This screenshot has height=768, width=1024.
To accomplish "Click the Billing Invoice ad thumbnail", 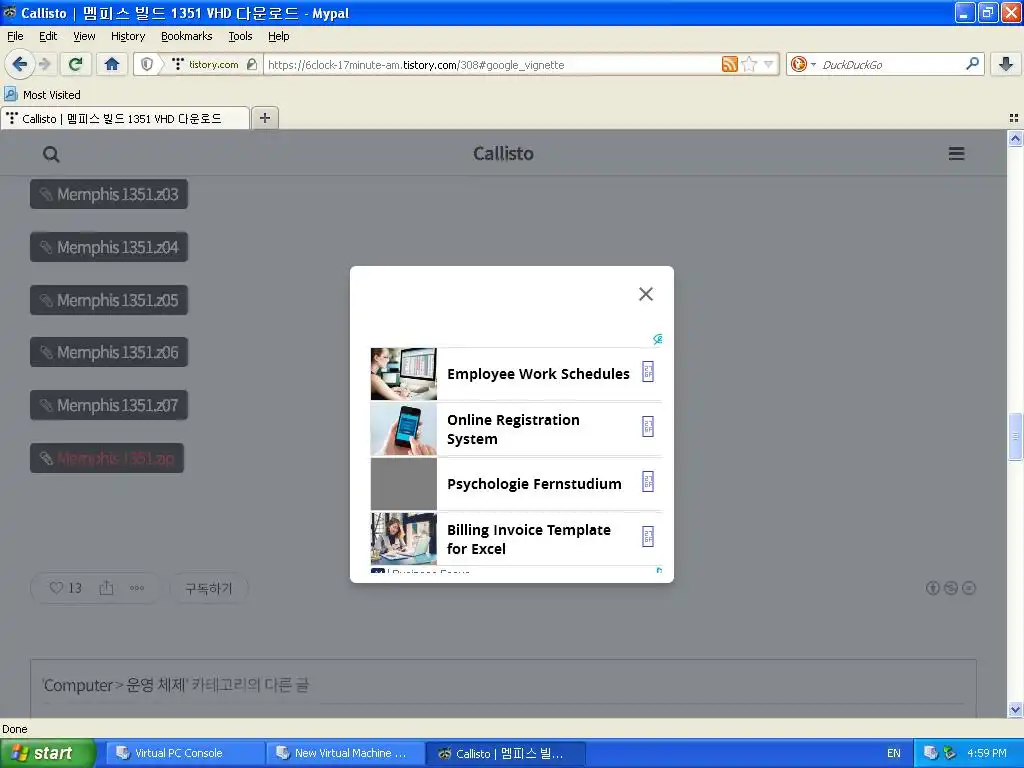I will pyautogui.click(x=404, y=539).
